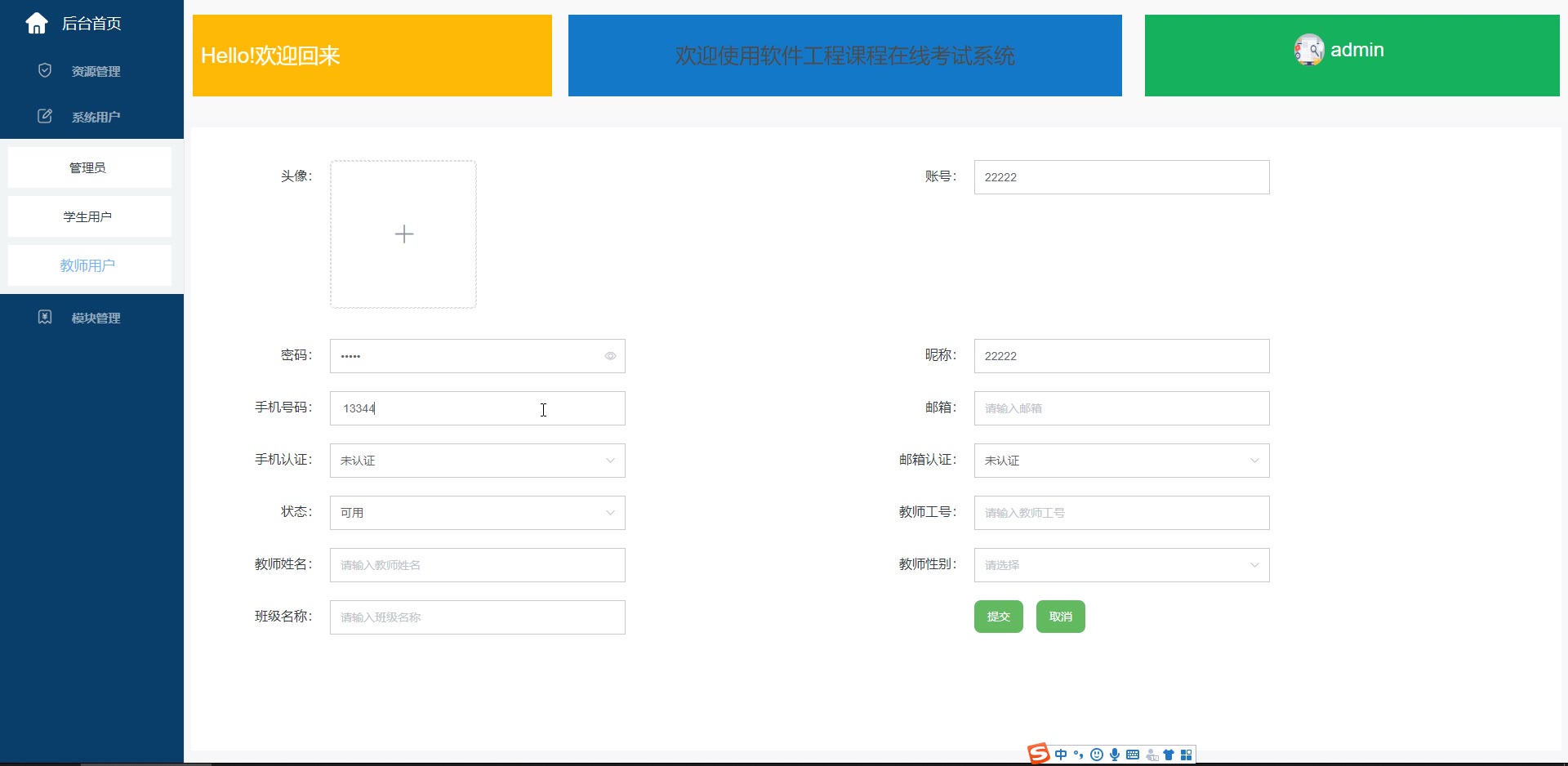Click the 昵称 input field
Screen dimensions: 1568x766
pyautogui.click(x=1121, y=356)
